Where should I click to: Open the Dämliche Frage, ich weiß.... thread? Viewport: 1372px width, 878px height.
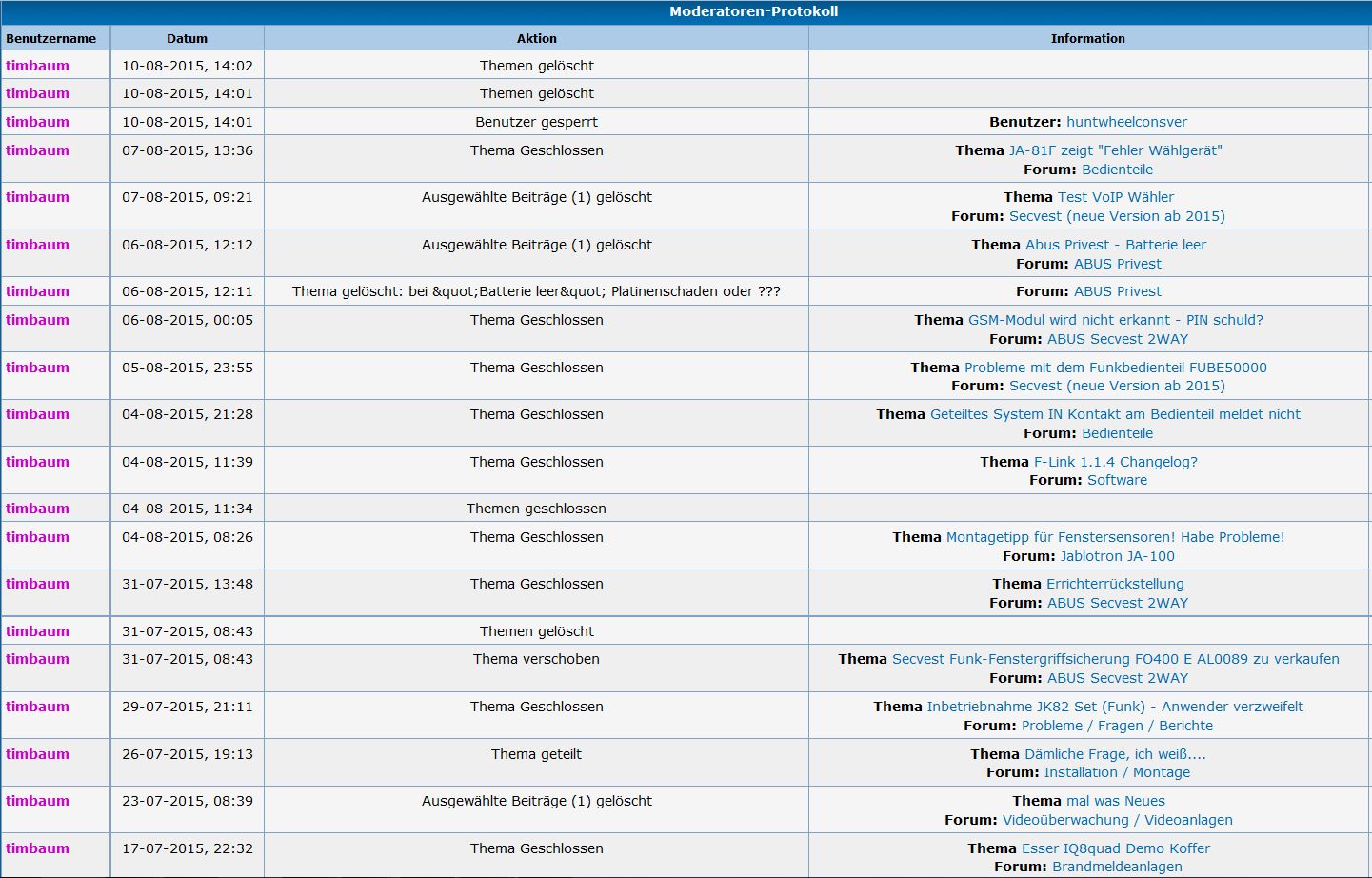point(1115,754)
